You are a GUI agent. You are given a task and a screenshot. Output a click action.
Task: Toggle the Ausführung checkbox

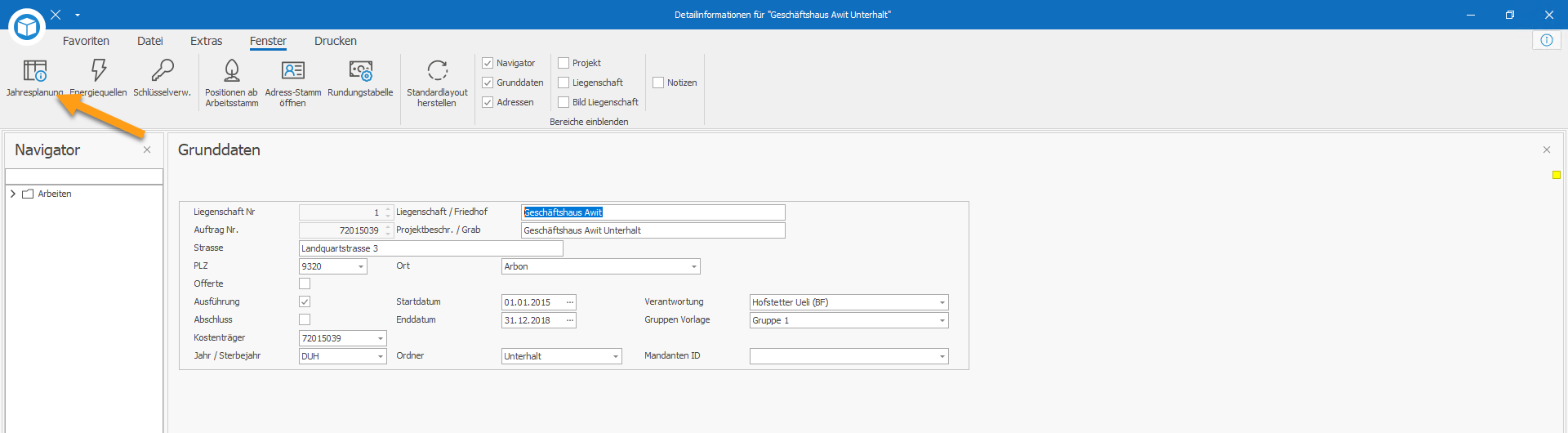click(305, 301)
